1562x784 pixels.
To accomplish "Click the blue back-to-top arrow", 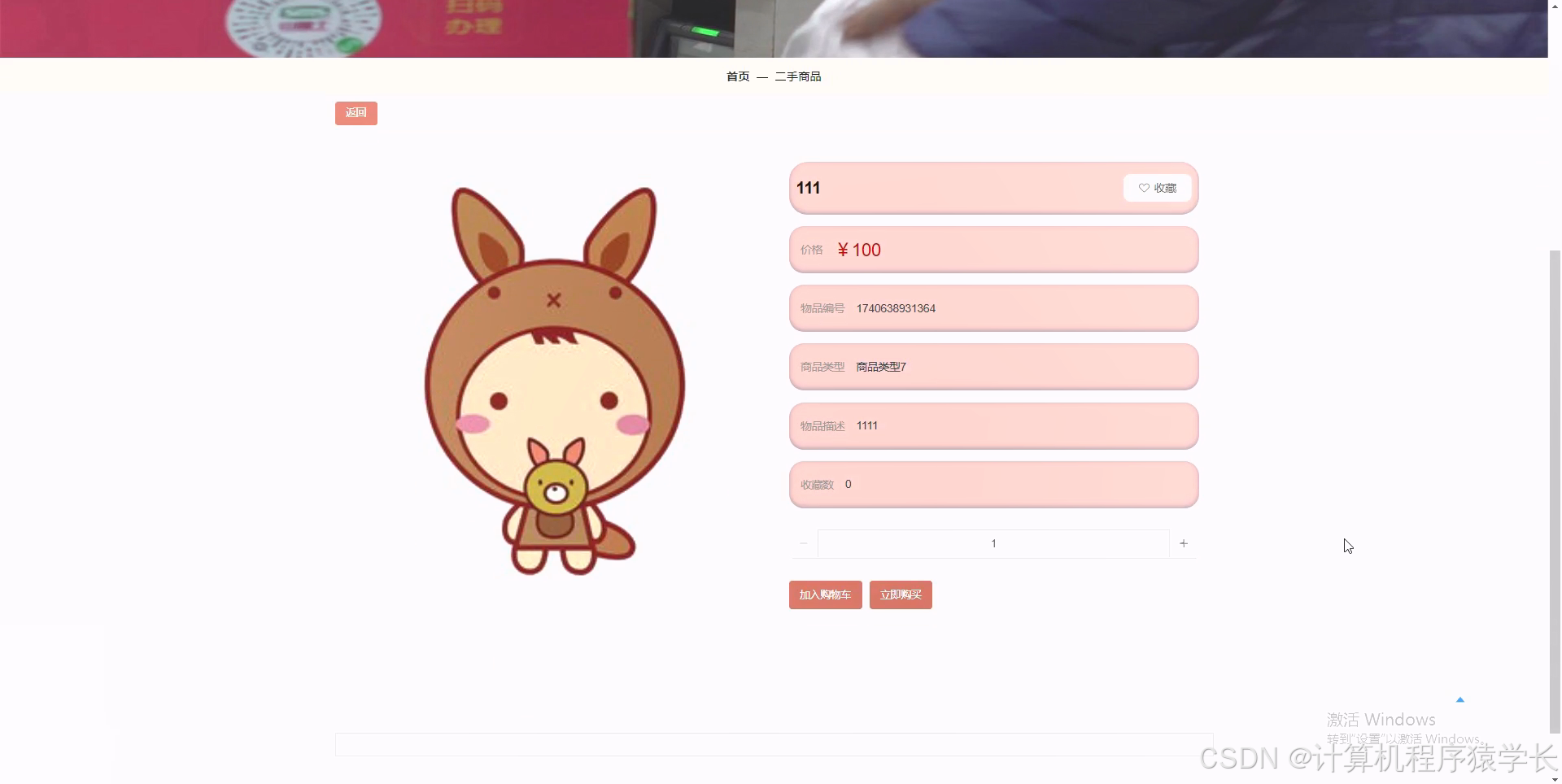I will [1460, 699].
